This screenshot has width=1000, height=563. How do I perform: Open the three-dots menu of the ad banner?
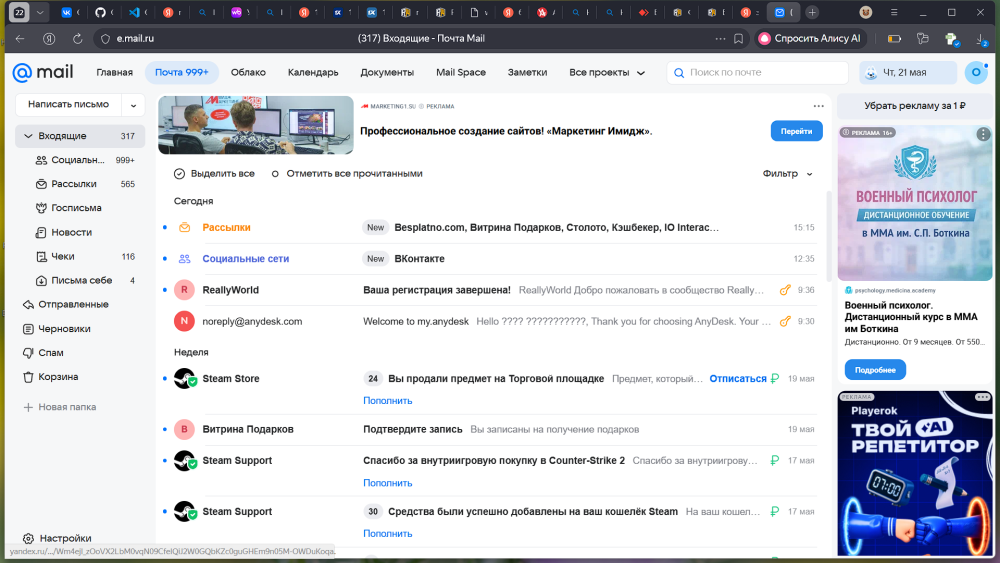818,106
